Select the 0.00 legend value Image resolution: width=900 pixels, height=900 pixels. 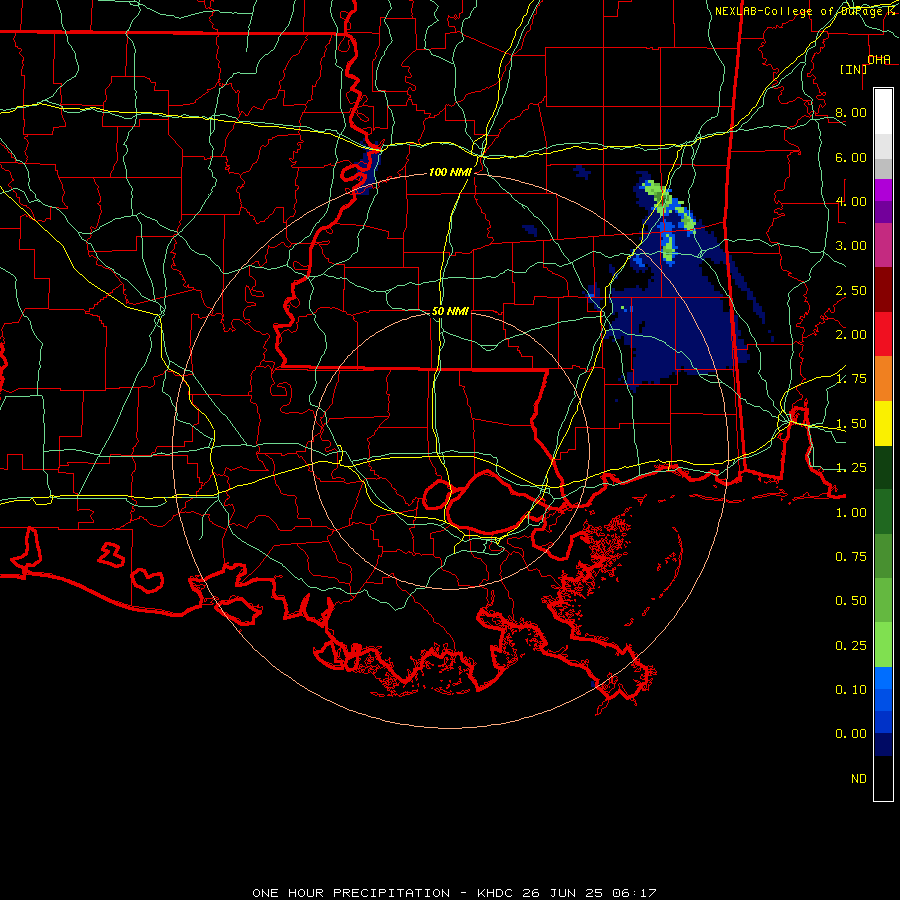point(851,734)
